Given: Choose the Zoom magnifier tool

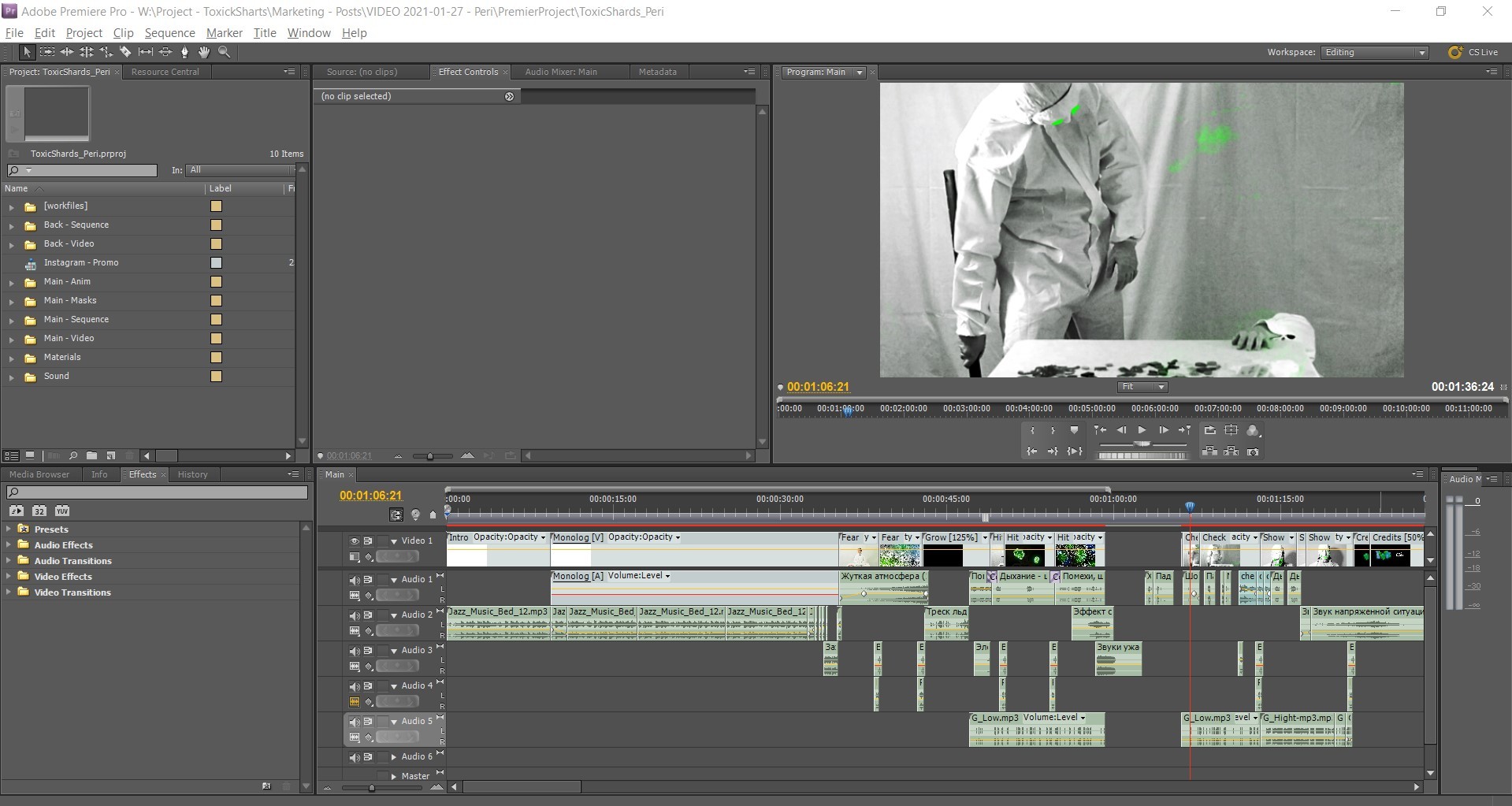Looking at the screenshot, I should (225, 52).
